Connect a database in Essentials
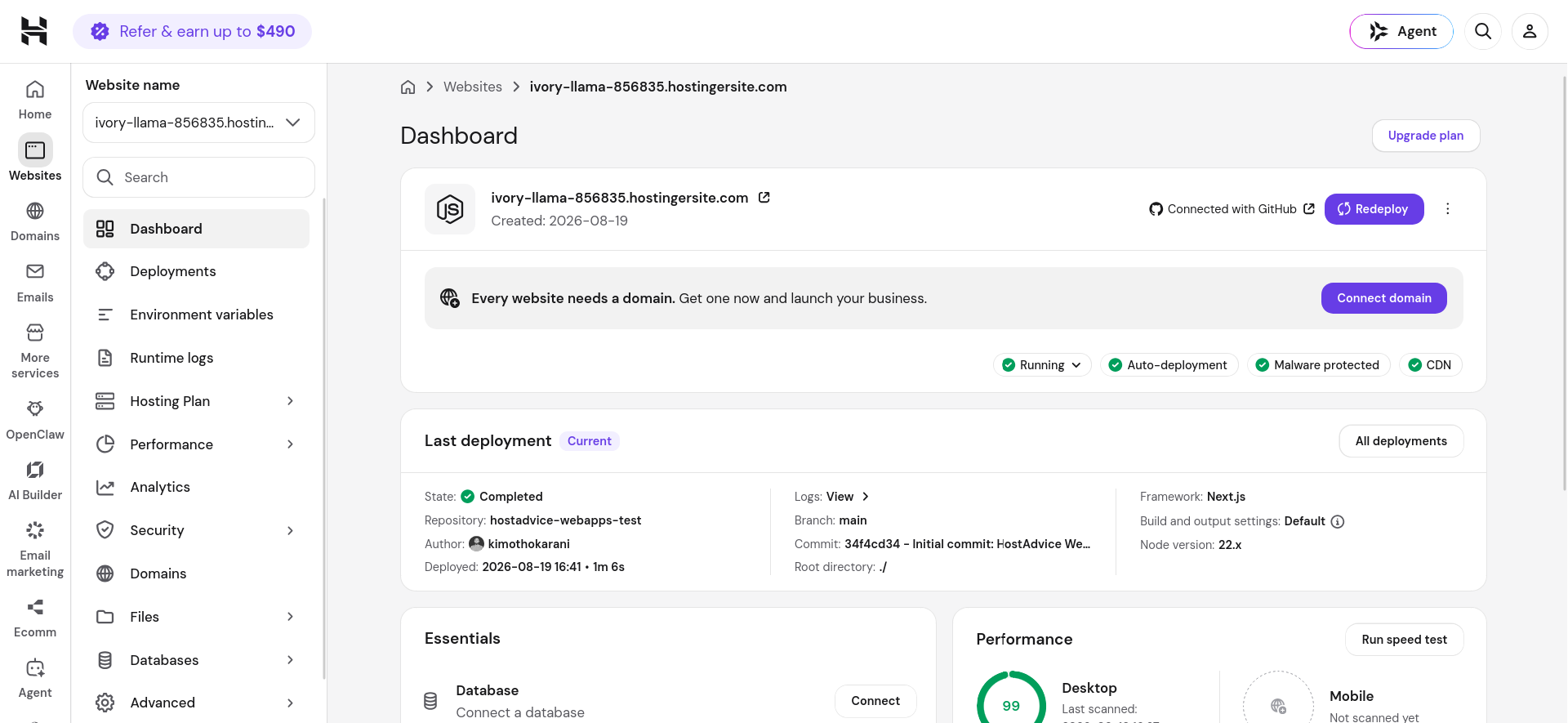 point(875,701)
